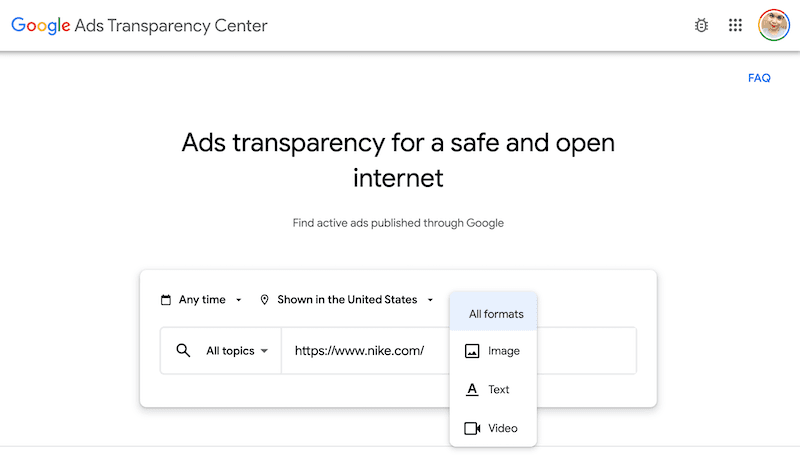Open the Shown in the United States dropdown
The height and width of the screenshot is (464, 800).
347,299
